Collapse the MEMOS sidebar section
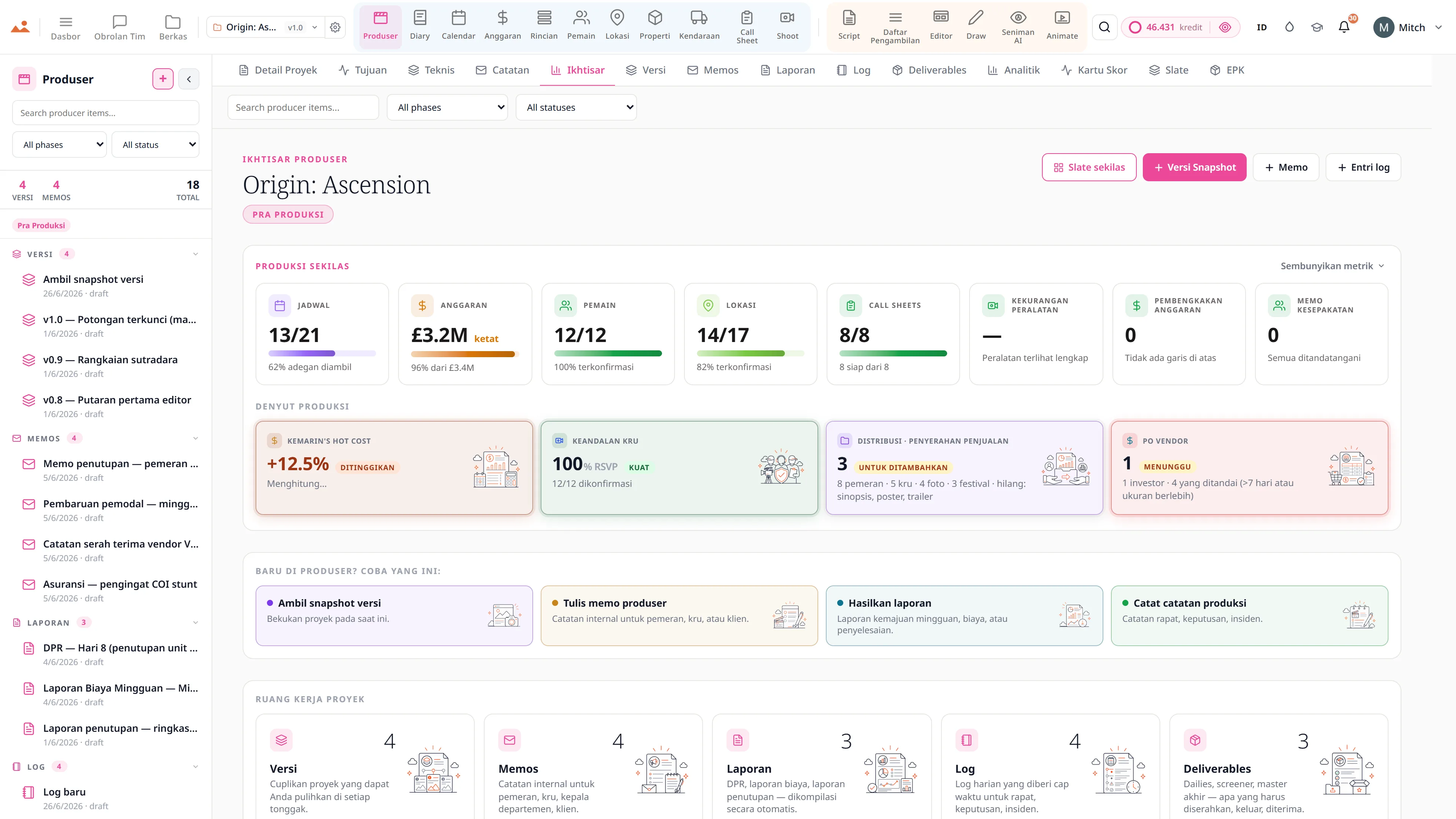The height and width of the screenshot is (819, 1456). pyautogui.click(x=196, y=438)
